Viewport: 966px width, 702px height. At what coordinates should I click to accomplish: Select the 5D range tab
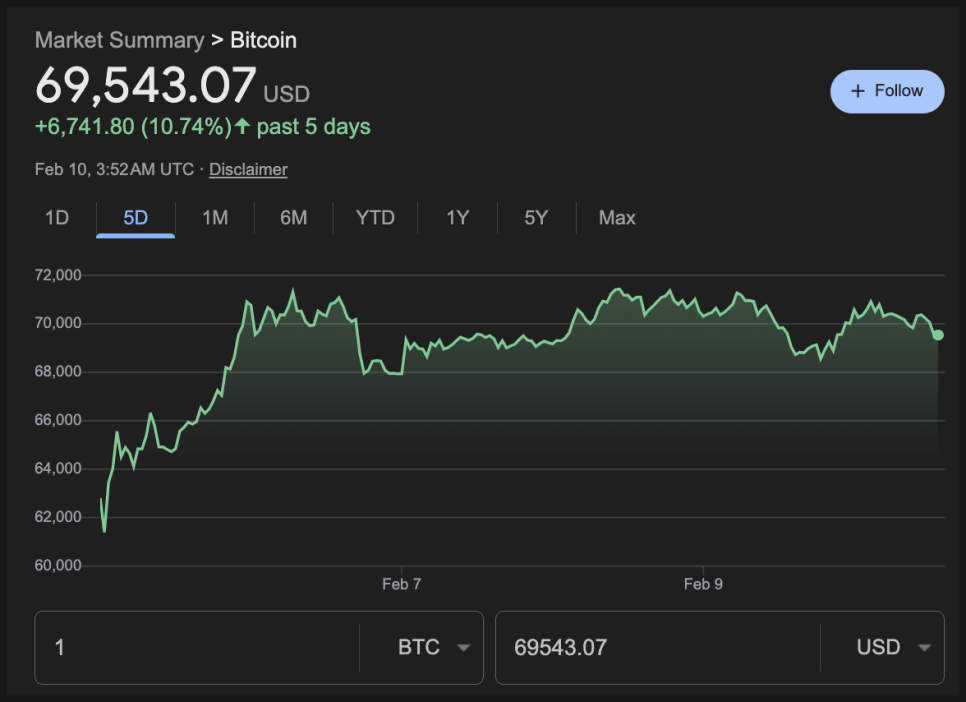[x=135, y=217]
